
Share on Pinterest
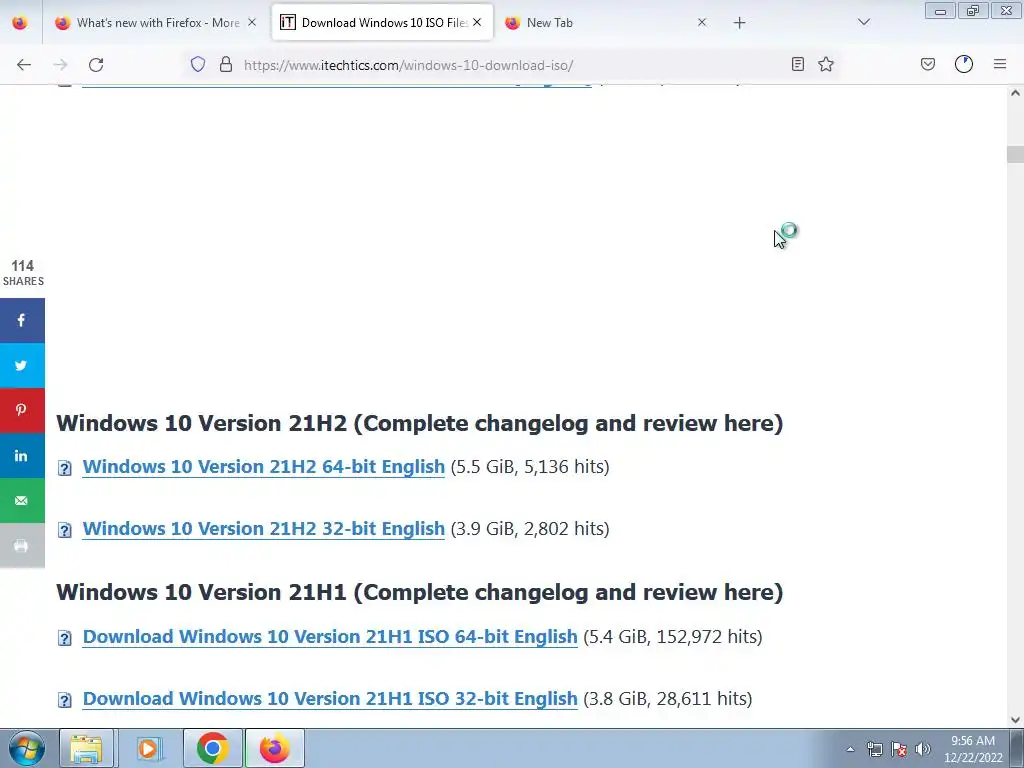(22, 411)
